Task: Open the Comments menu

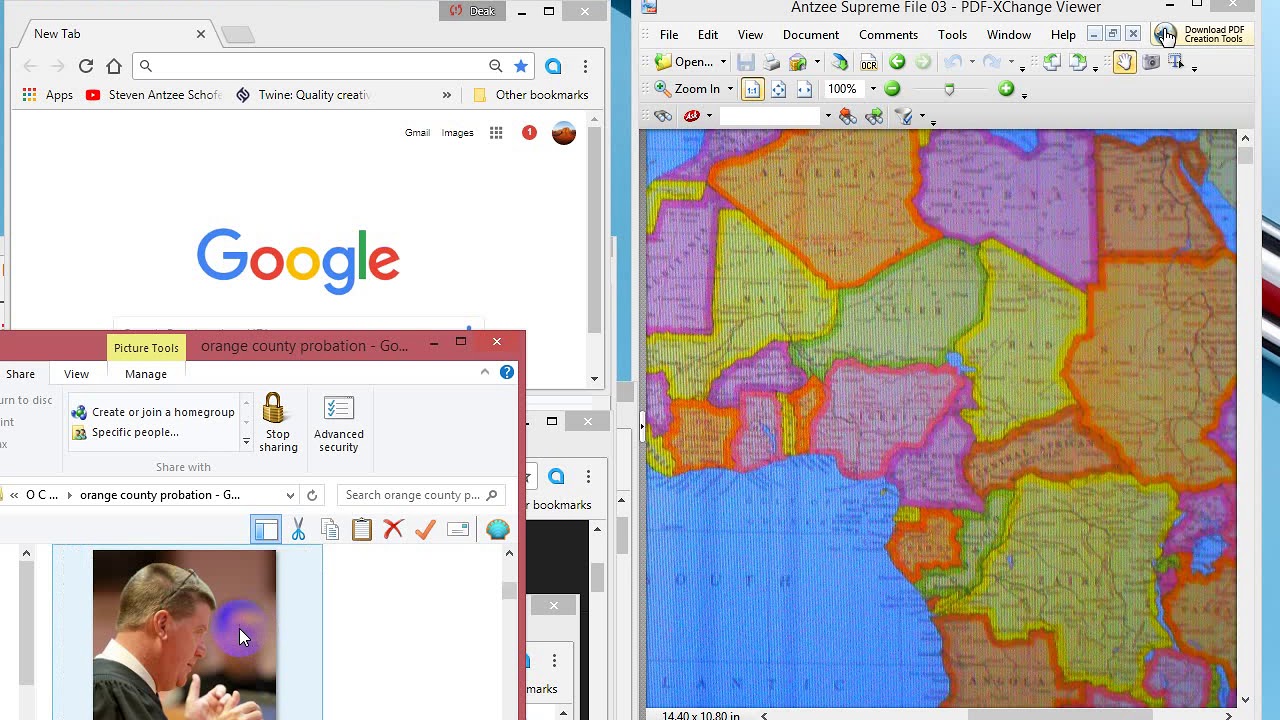Action: click(888, 35)
